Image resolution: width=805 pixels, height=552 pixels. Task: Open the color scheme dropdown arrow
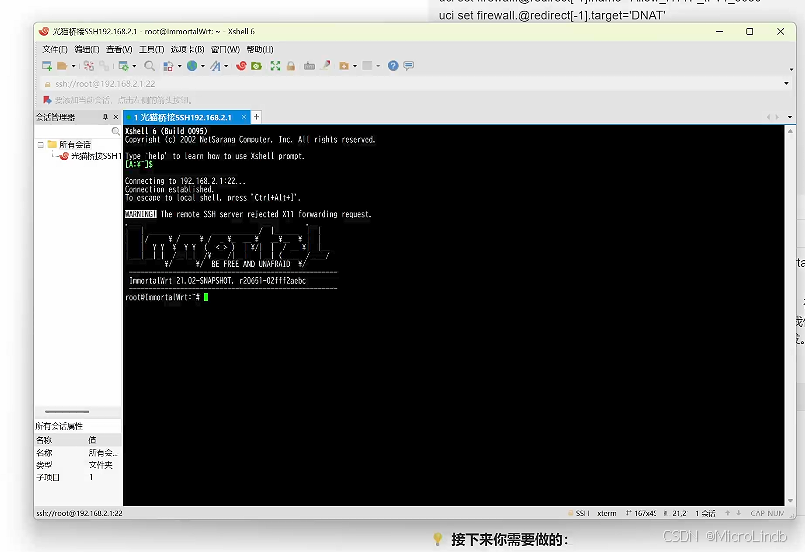pyautogui.click(x=179, y=66)
